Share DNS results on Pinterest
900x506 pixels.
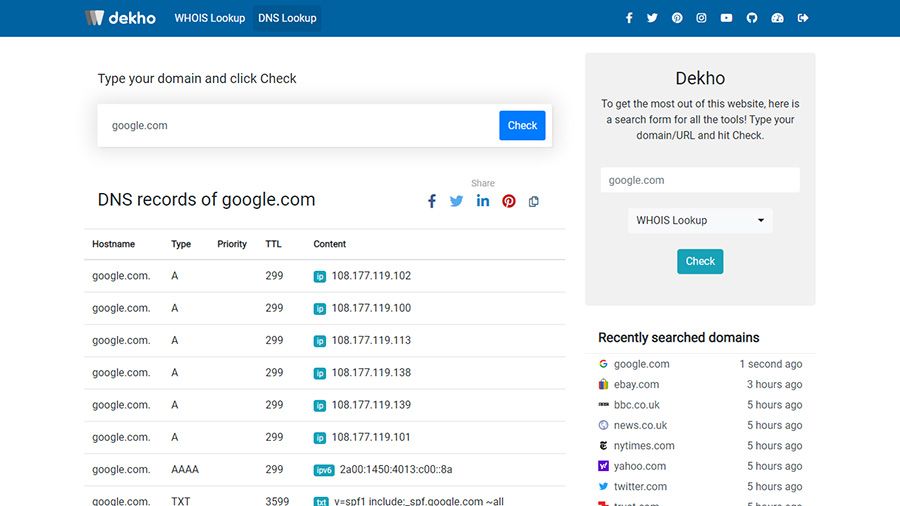(509, 201)
